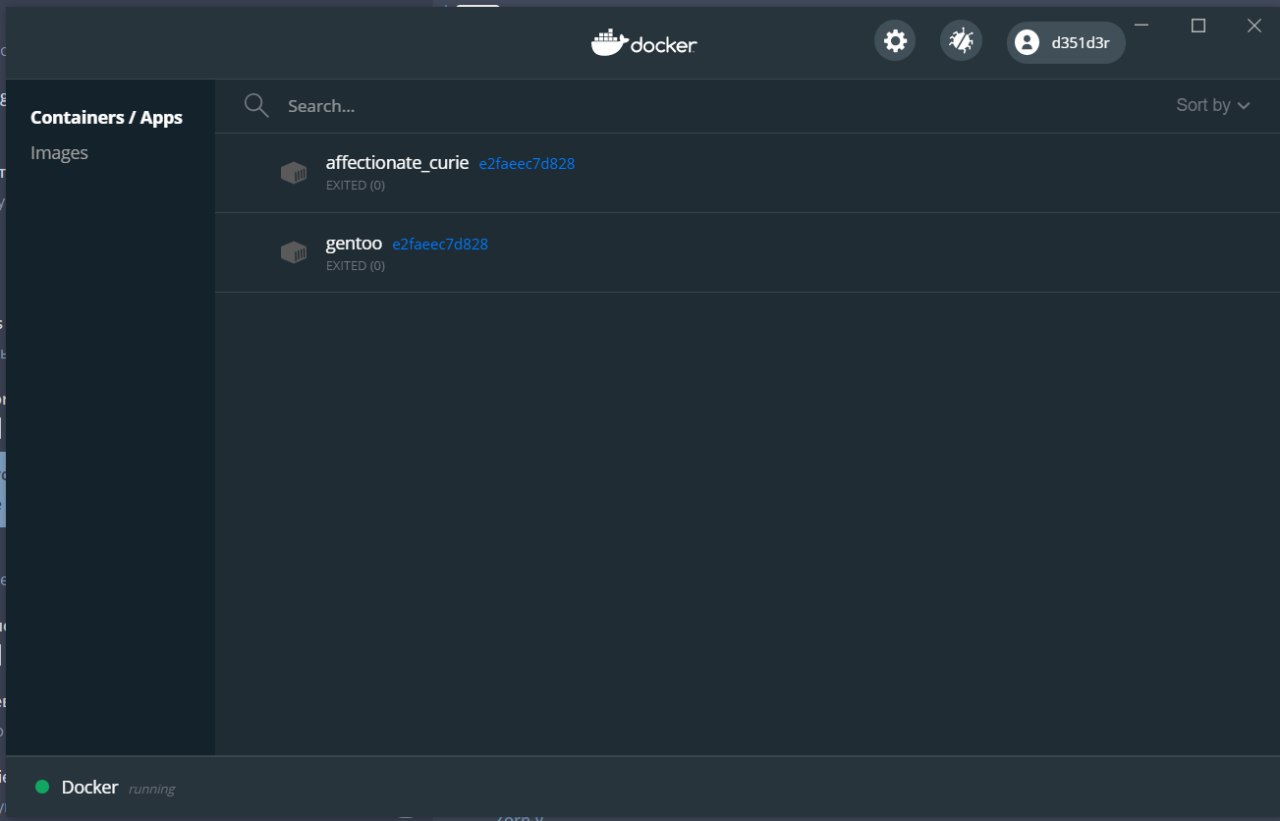Click the running status text
This screenshot has width=1280, height=821.
click(x=152, y=789)
